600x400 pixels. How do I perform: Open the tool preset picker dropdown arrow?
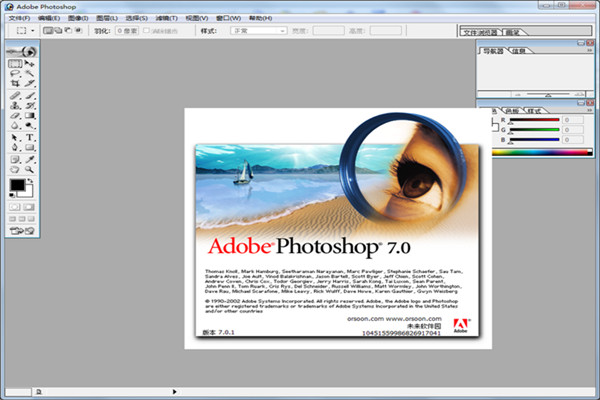click(35, 32)
